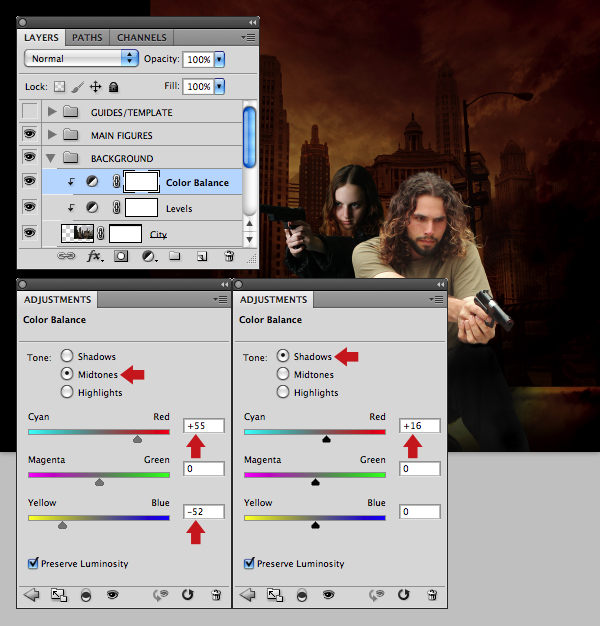Create a new group folder in Layers panel

[174, 256]
